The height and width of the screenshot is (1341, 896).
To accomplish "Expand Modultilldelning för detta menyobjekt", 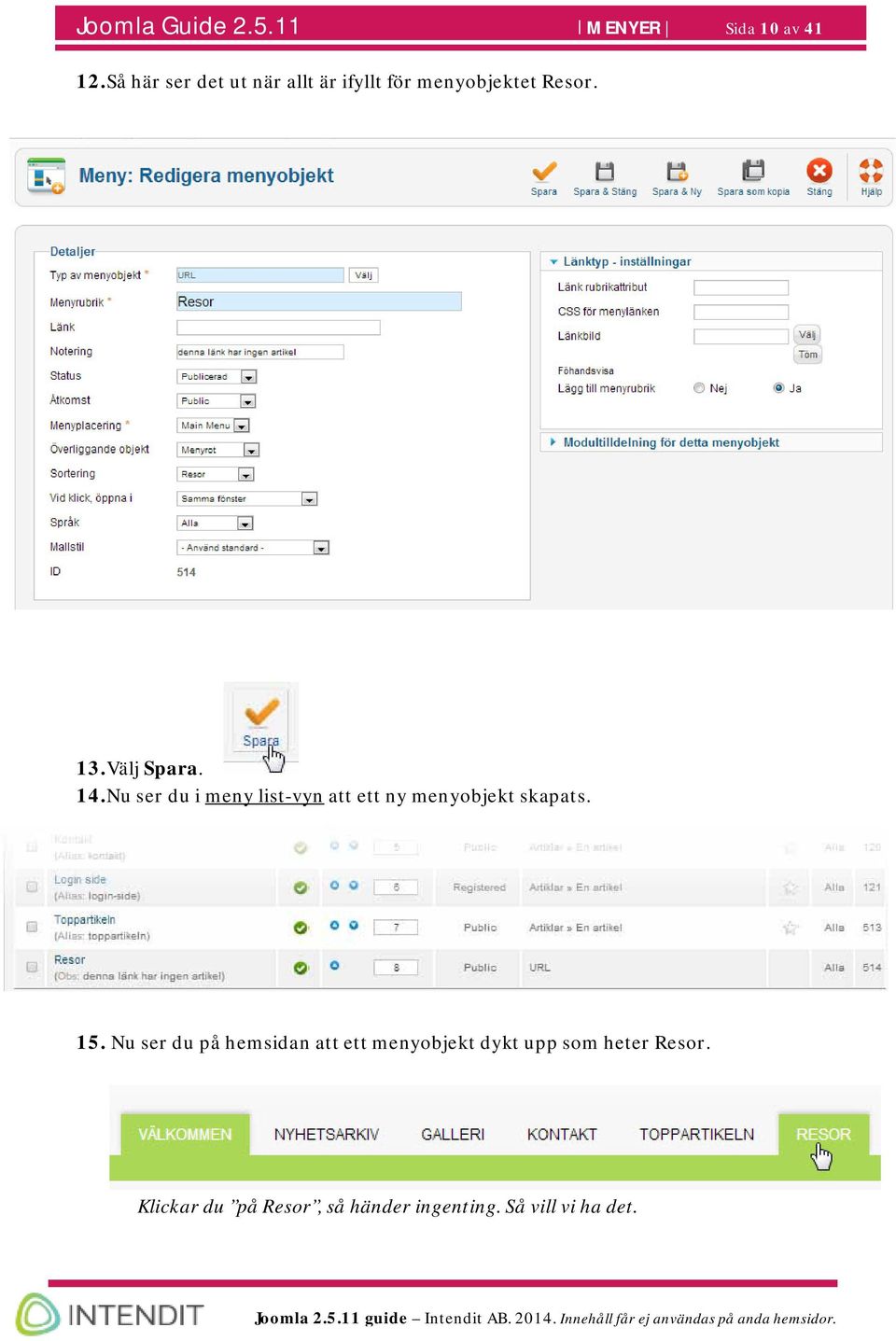I will [x=712, y=442].
